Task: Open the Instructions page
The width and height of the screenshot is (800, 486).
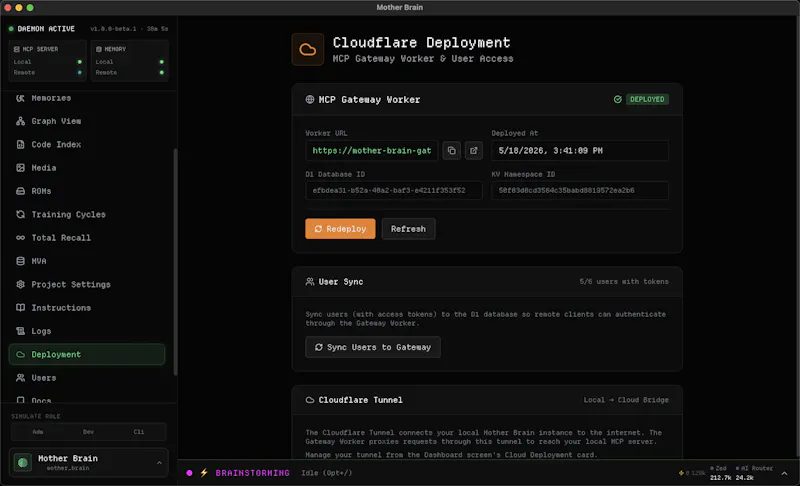Action: click(87, 308)
